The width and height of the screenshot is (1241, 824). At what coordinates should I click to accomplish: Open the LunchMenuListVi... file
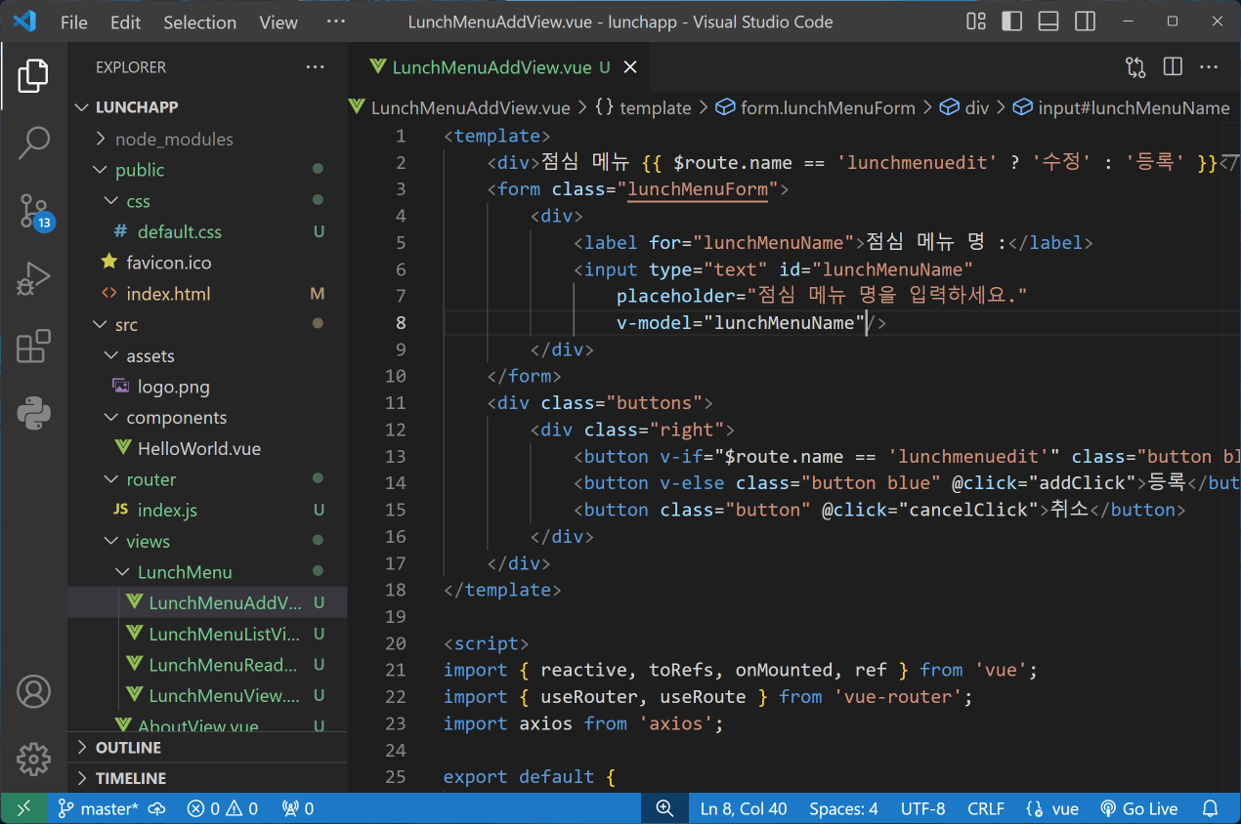pos(208,634)
